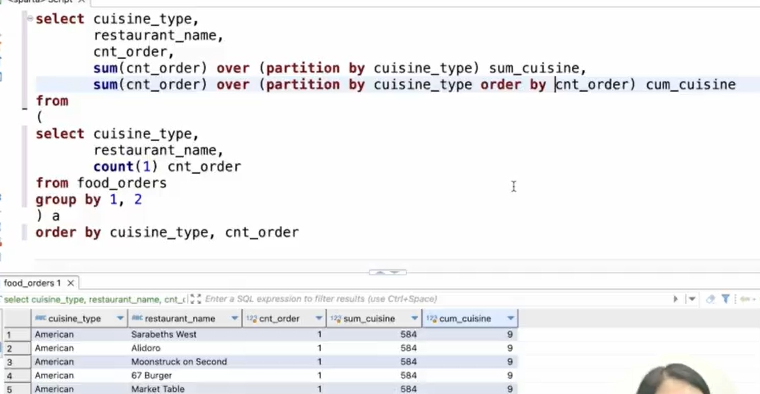Click the cum_cuisine alias in the editor
760x394 pixels.
point(691,85)
